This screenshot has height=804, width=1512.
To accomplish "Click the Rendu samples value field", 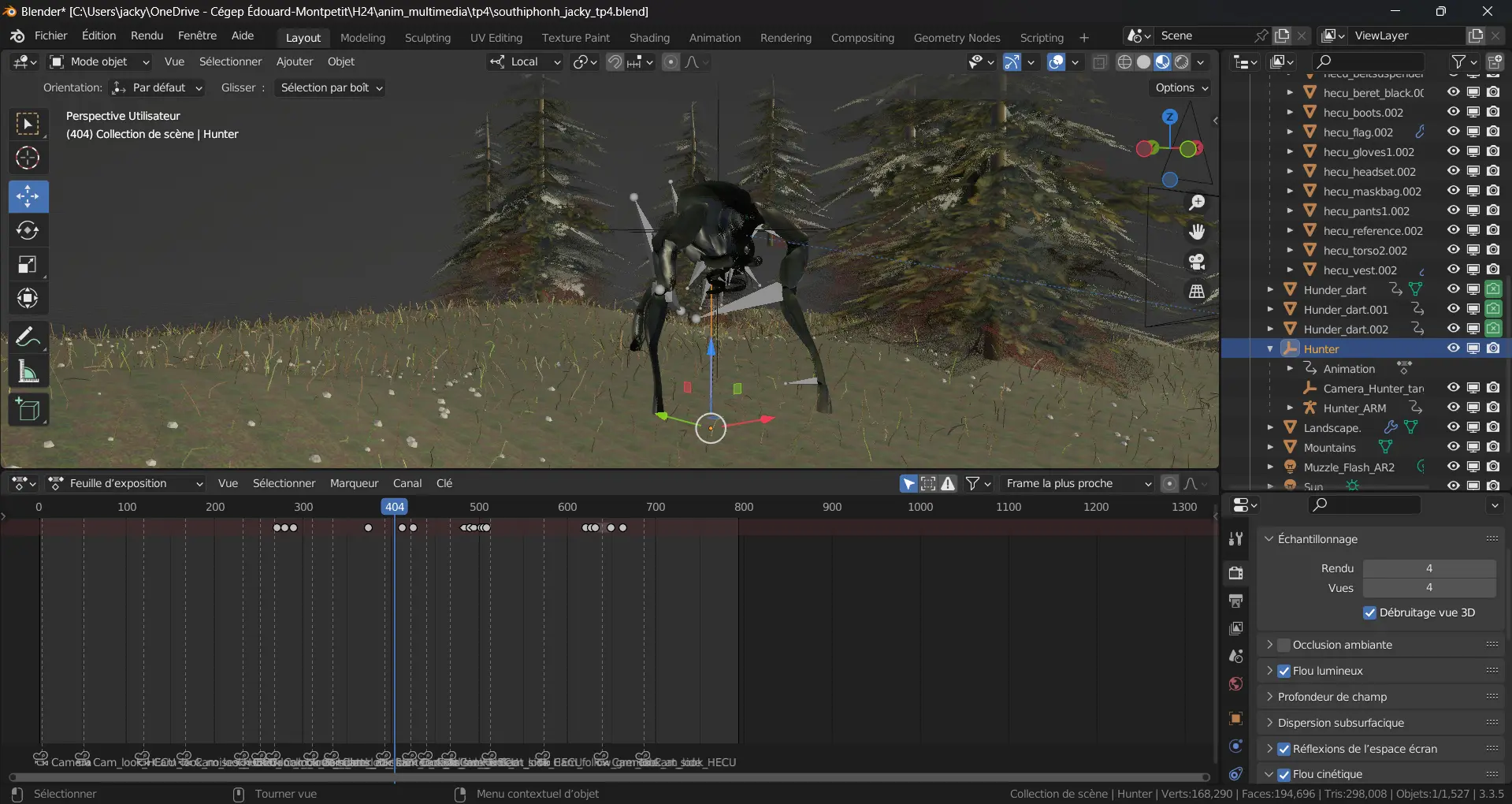I will point(1429,568).
